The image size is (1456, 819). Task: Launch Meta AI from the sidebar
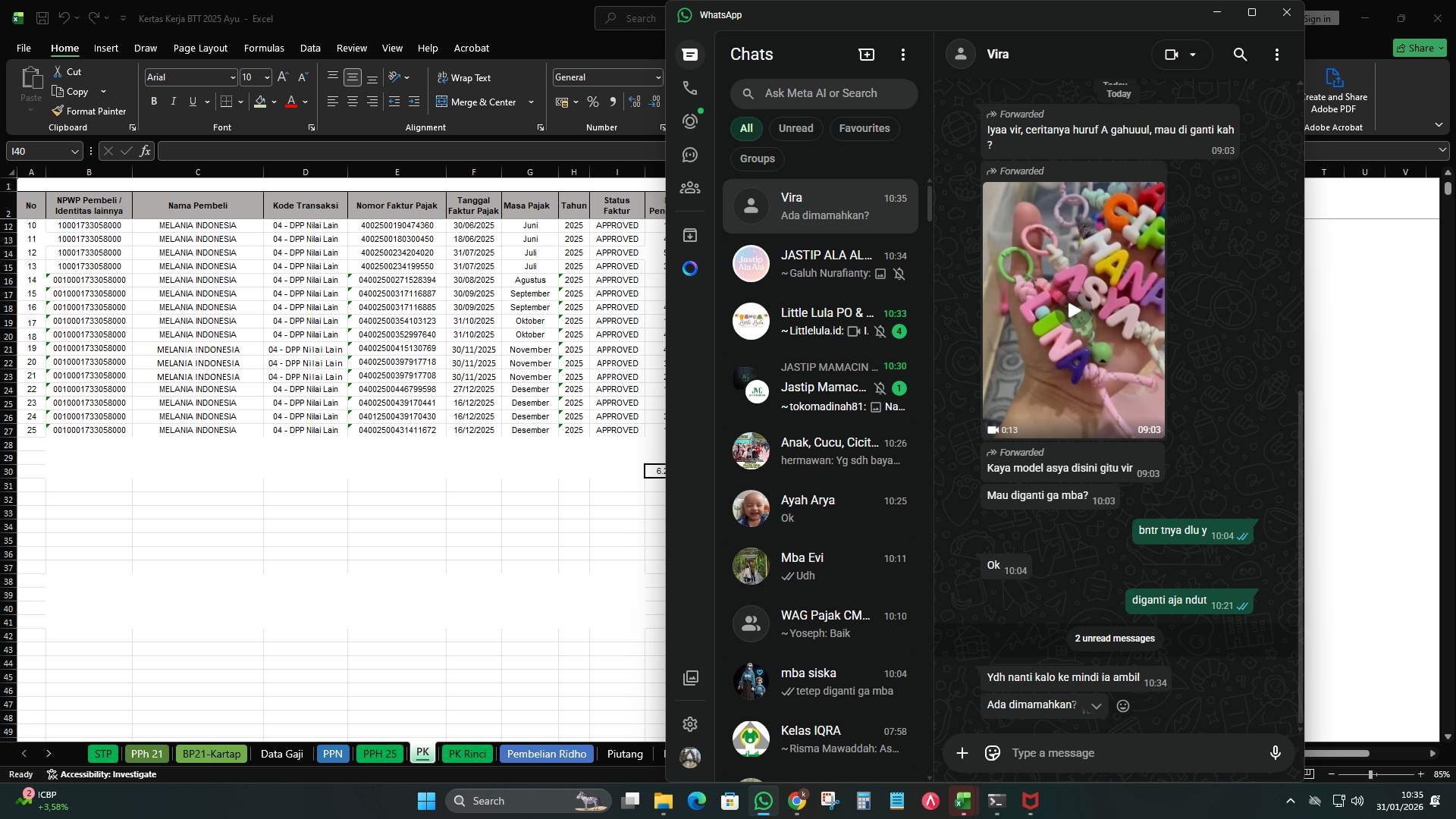690,268
